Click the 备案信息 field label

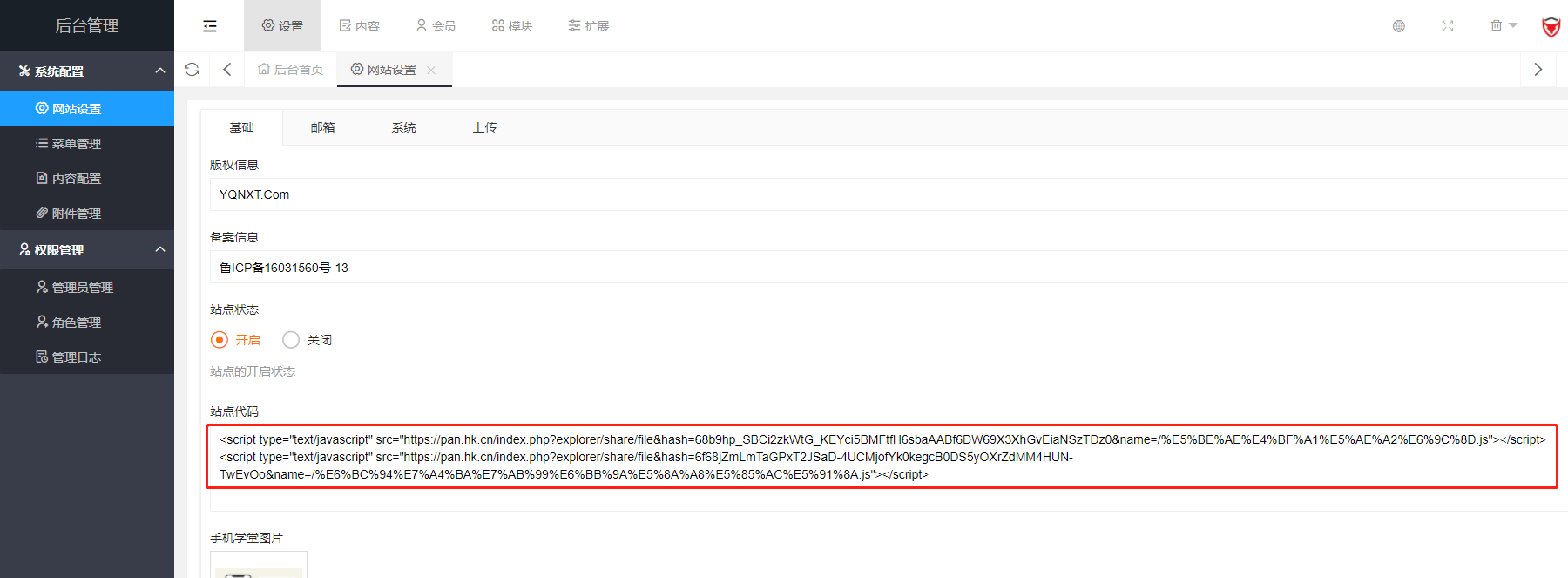(x=234, y=237)
